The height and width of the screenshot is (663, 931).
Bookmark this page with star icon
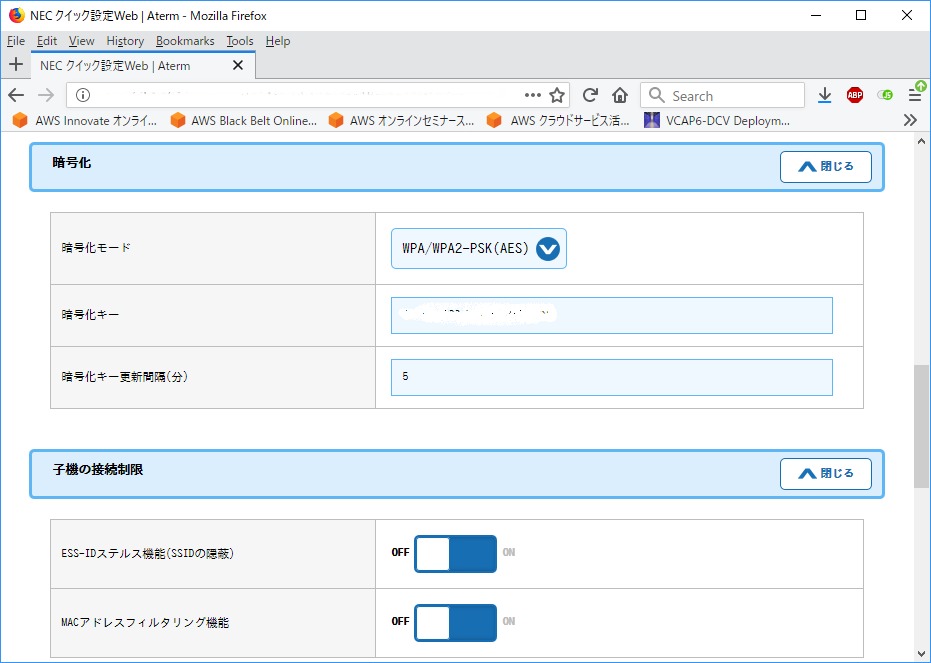(557, 95)
